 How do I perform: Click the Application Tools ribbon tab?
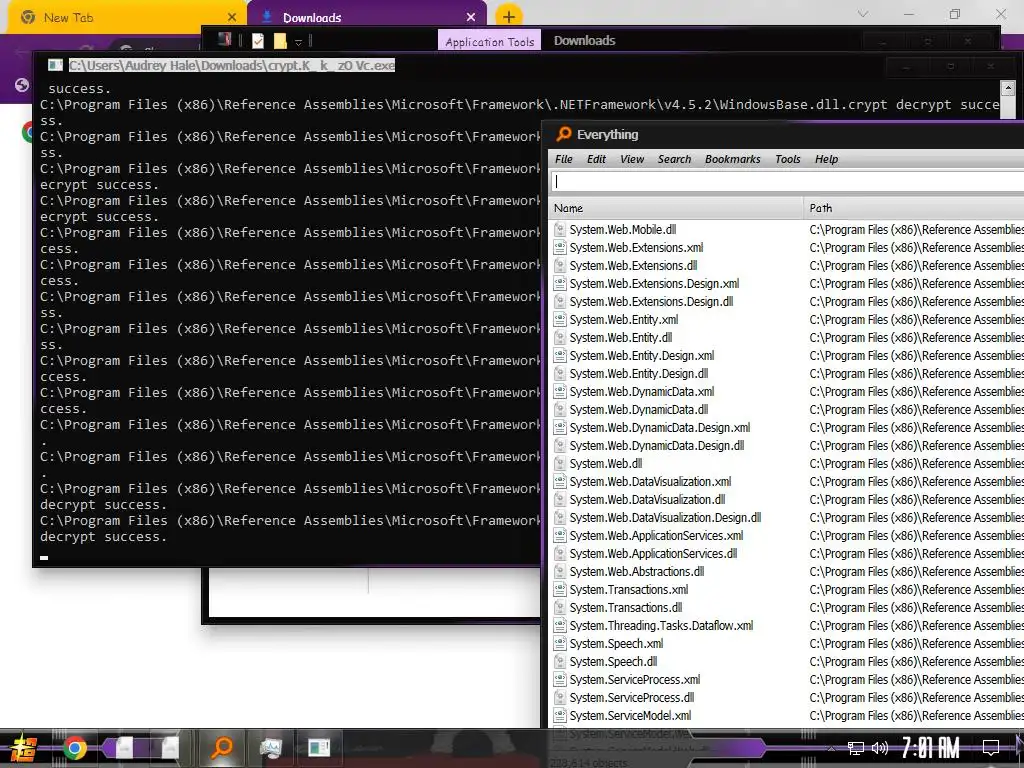pyautogui.click(x=489, y=41)
